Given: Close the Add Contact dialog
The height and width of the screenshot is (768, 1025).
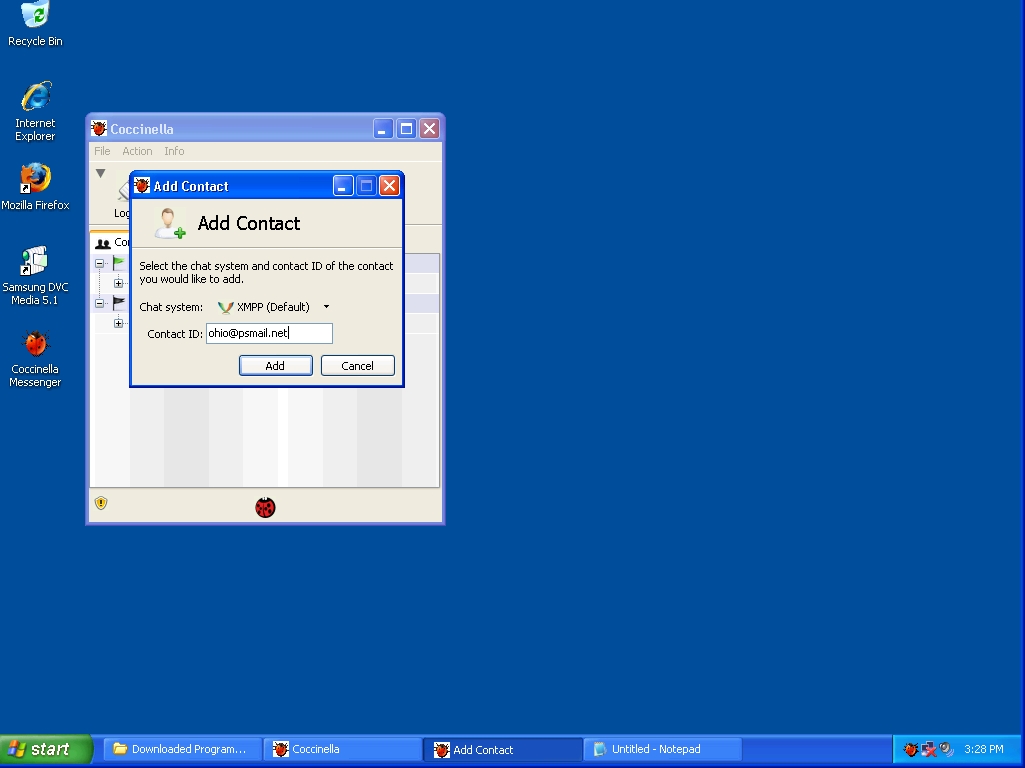Looking at the screenshot, I should [x=390, y=186].
